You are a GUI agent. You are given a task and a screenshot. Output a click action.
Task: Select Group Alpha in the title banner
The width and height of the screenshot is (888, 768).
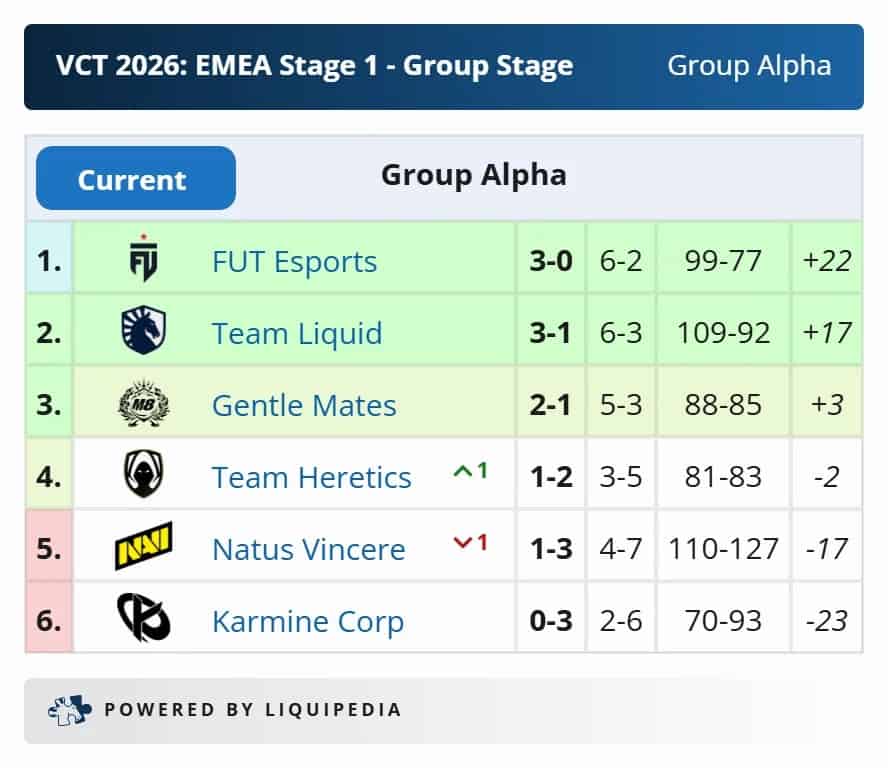[x=749, y=66]
